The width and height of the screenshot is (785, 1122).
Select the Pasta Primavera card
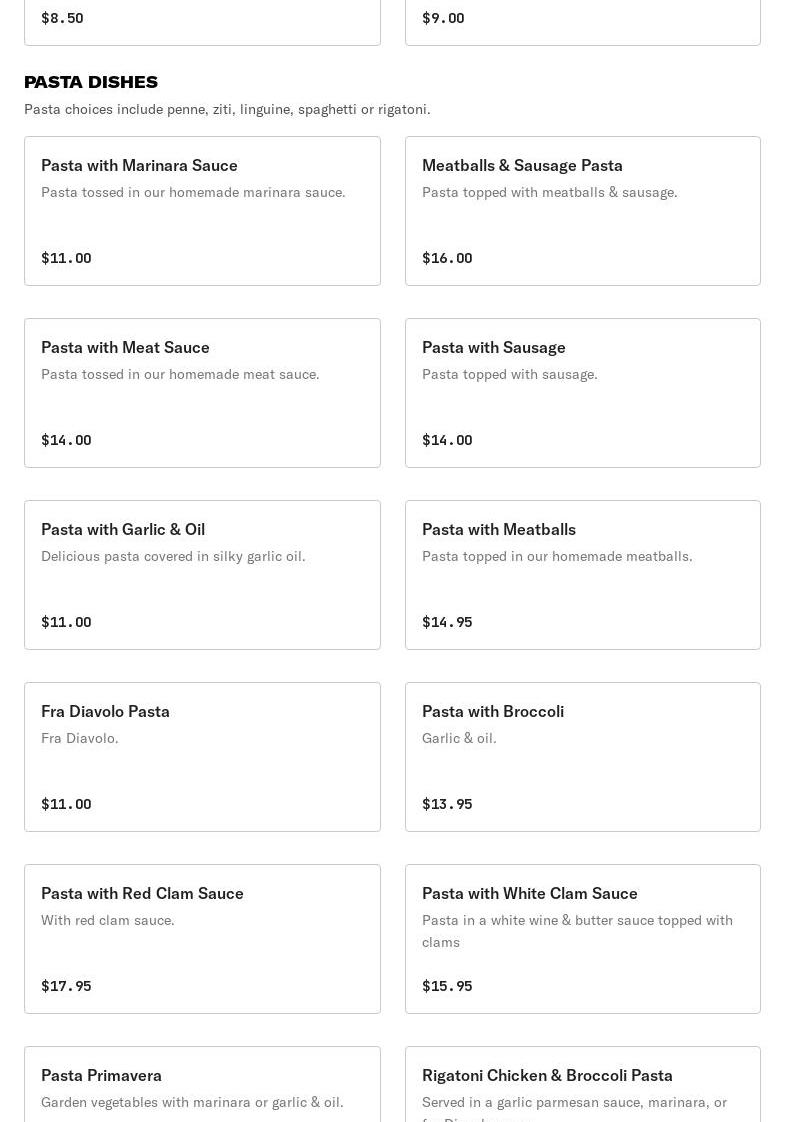pyautogui.click(x=202, y=1085)
